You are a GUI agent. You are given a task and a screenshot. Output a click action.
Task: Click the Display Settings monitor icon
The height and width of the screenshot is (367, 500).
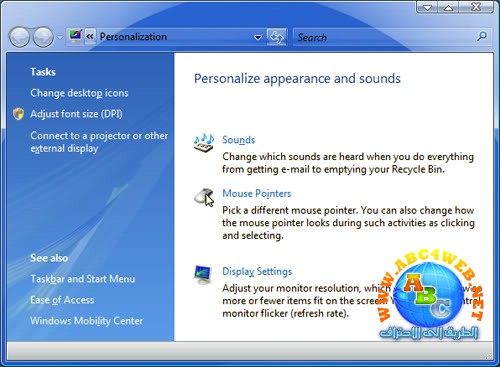tap(203, 275)
